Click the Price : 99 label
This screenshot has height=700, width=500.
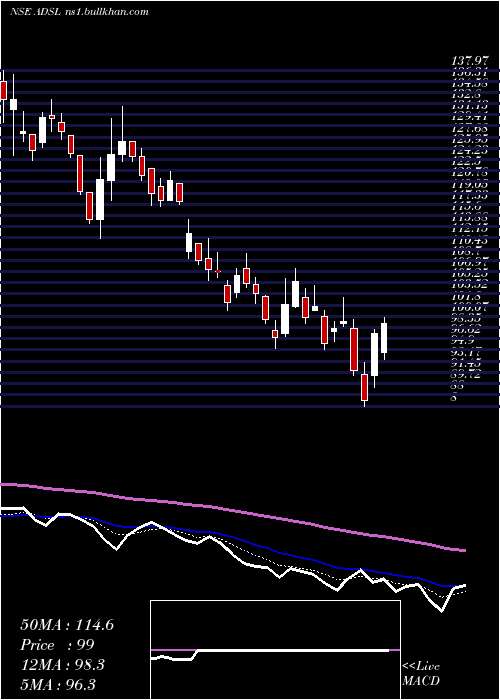pyautogui.click(x=57, y=645)
